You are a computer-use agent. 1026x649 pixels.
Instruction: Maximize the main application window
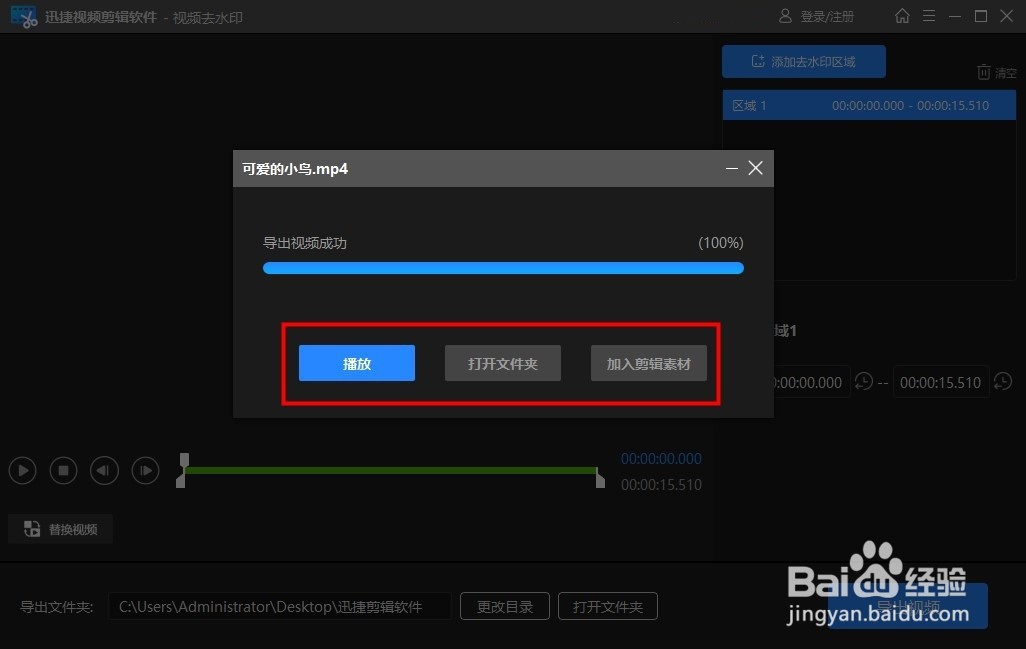click(981, 16)
